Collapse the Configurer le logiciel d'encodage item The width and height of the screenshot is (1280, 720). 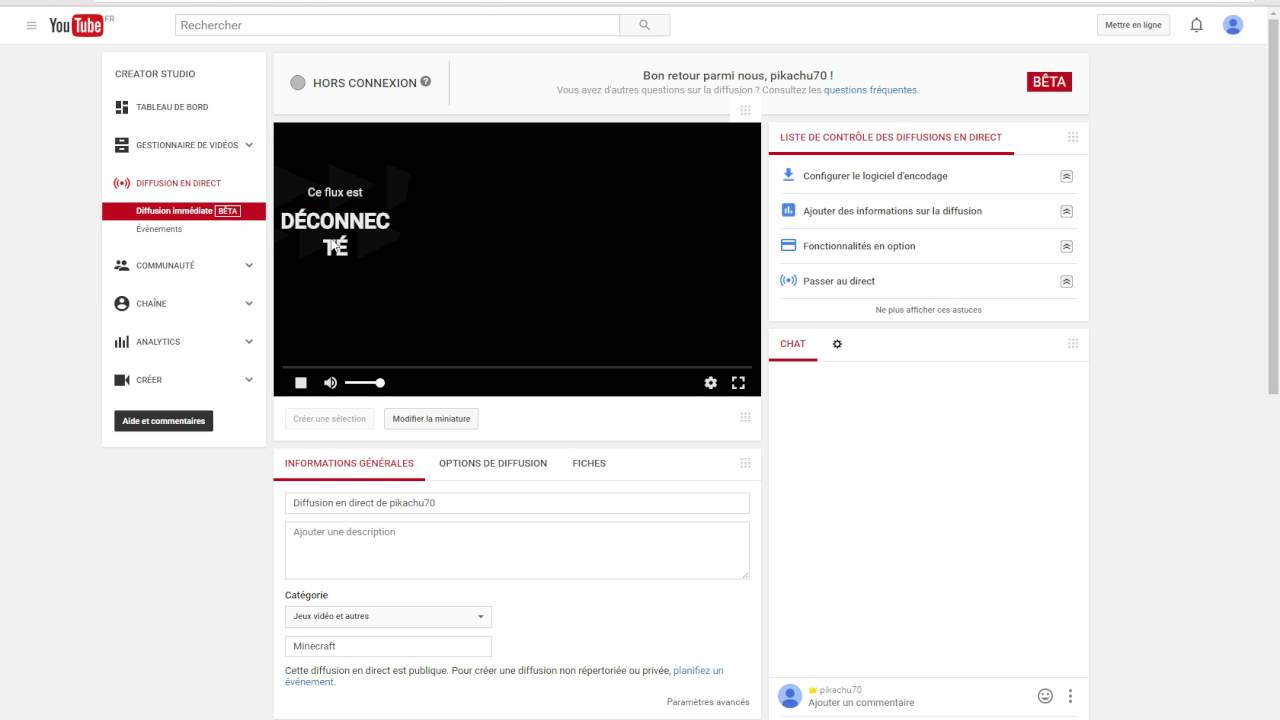click(x=1066, y=176)
